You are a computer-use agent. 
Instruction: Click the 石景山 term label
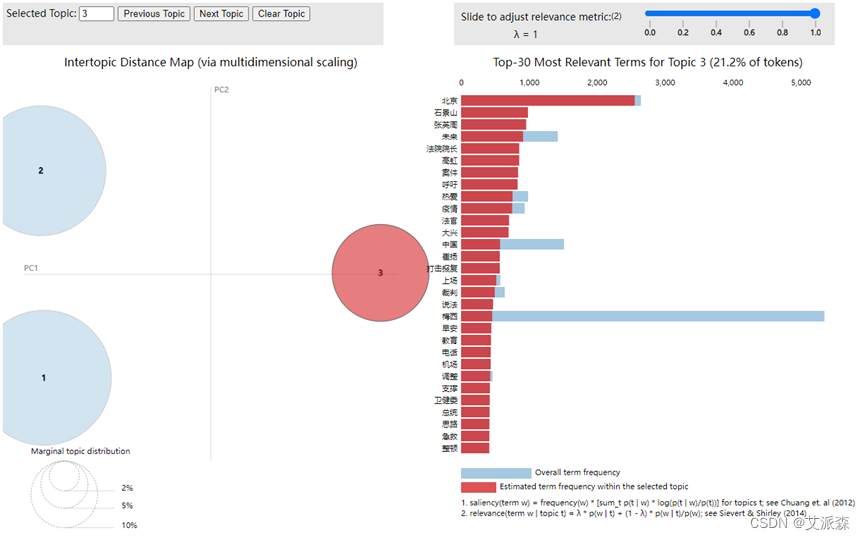click(x=446, y=113)
